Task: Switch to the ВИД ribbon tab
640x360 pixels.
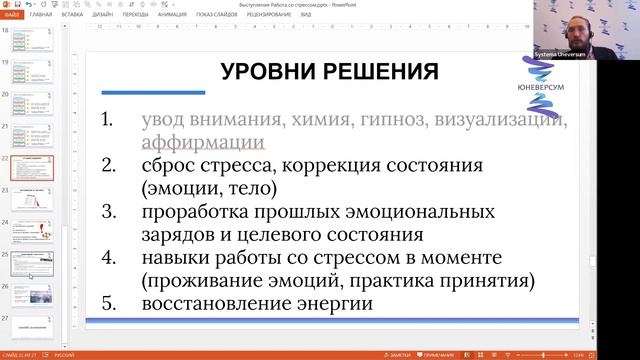Action: coord(306,15)
